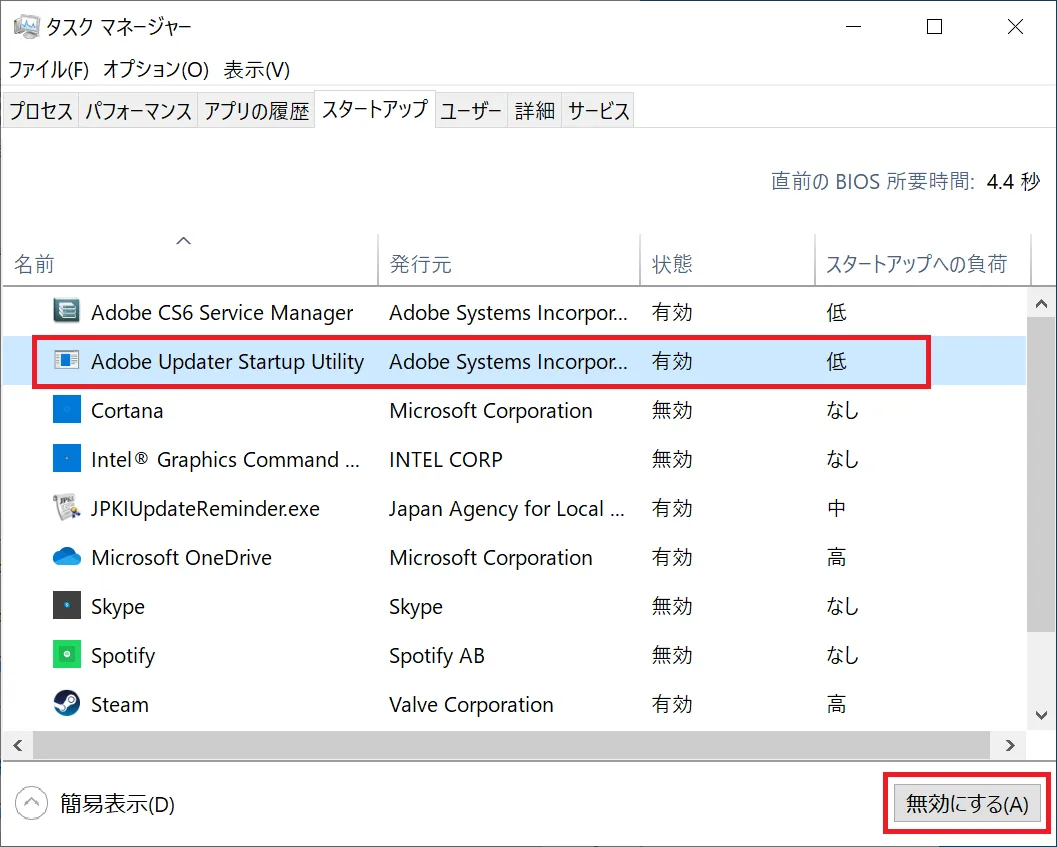Click the horizontal scrollbar thumb
The image size is (1057, 847).
click(x=511, y=745)
